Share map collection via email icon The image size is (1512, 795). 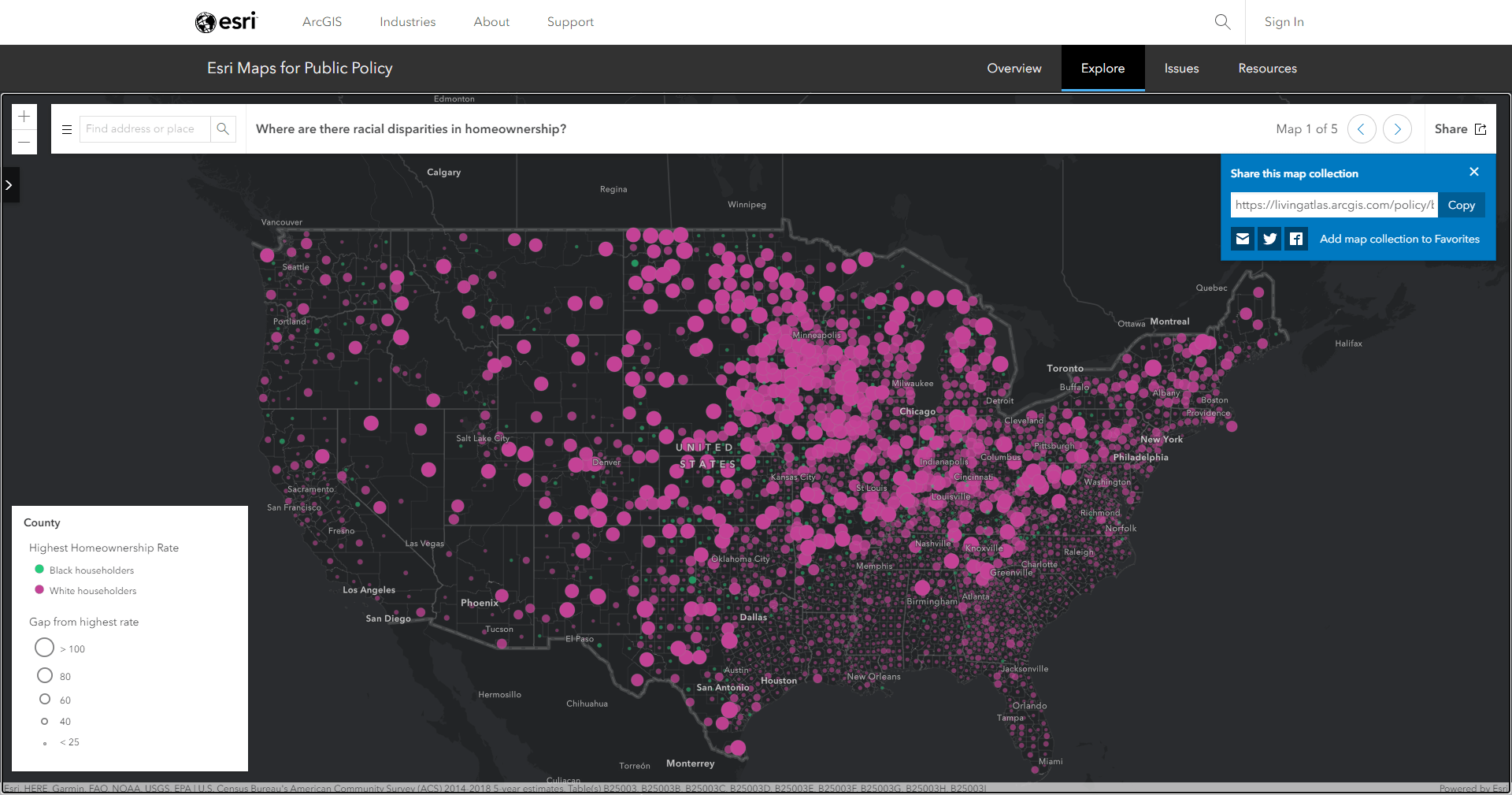click(x=1243, y=239)
